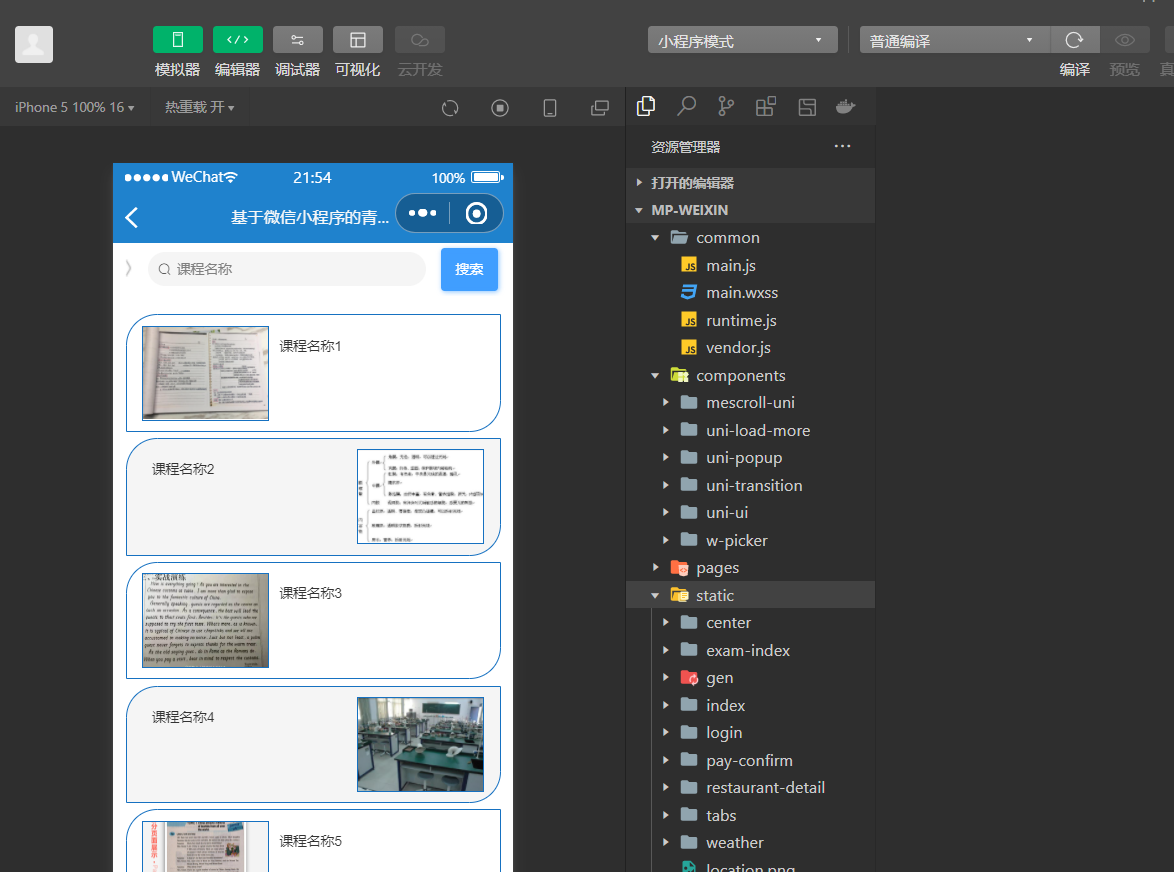Open the 可视化 visual layout button
The height and width of the screenshot is (872, 1174).
click(358, 40)
